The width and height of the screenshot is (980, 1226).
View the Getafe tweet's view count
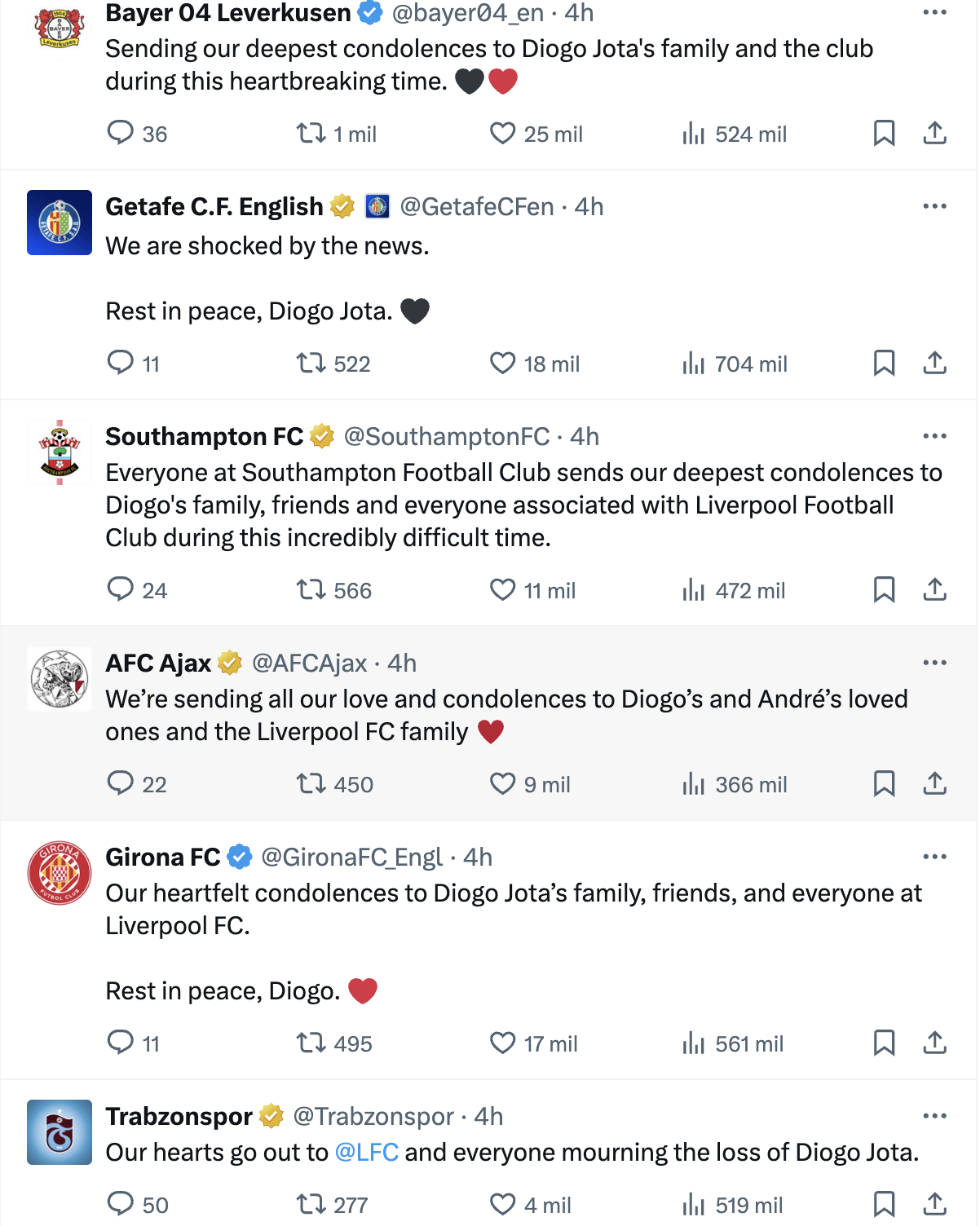(734, 364)
